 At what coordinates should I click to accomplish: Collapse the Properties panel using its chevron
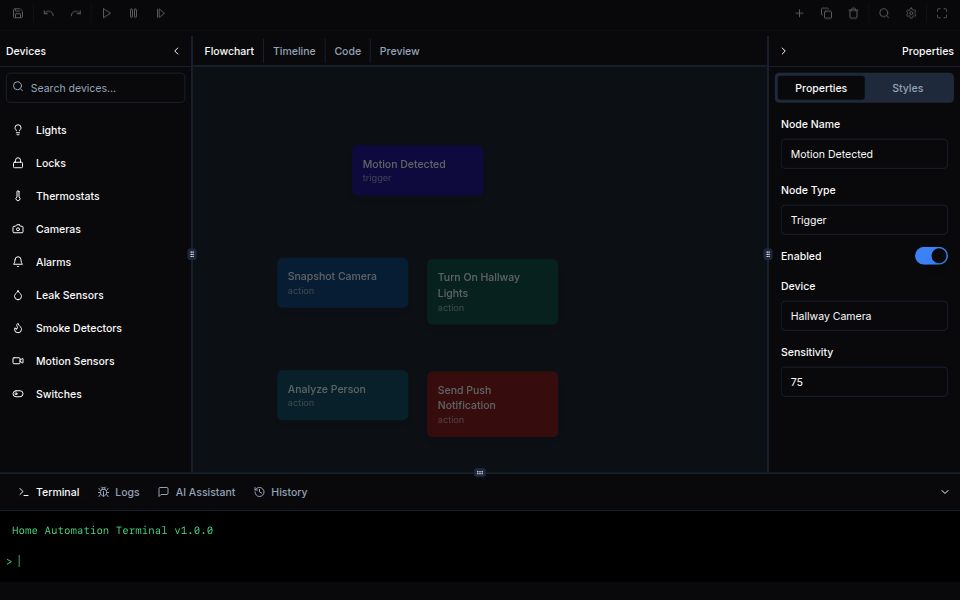pos(784,51)
